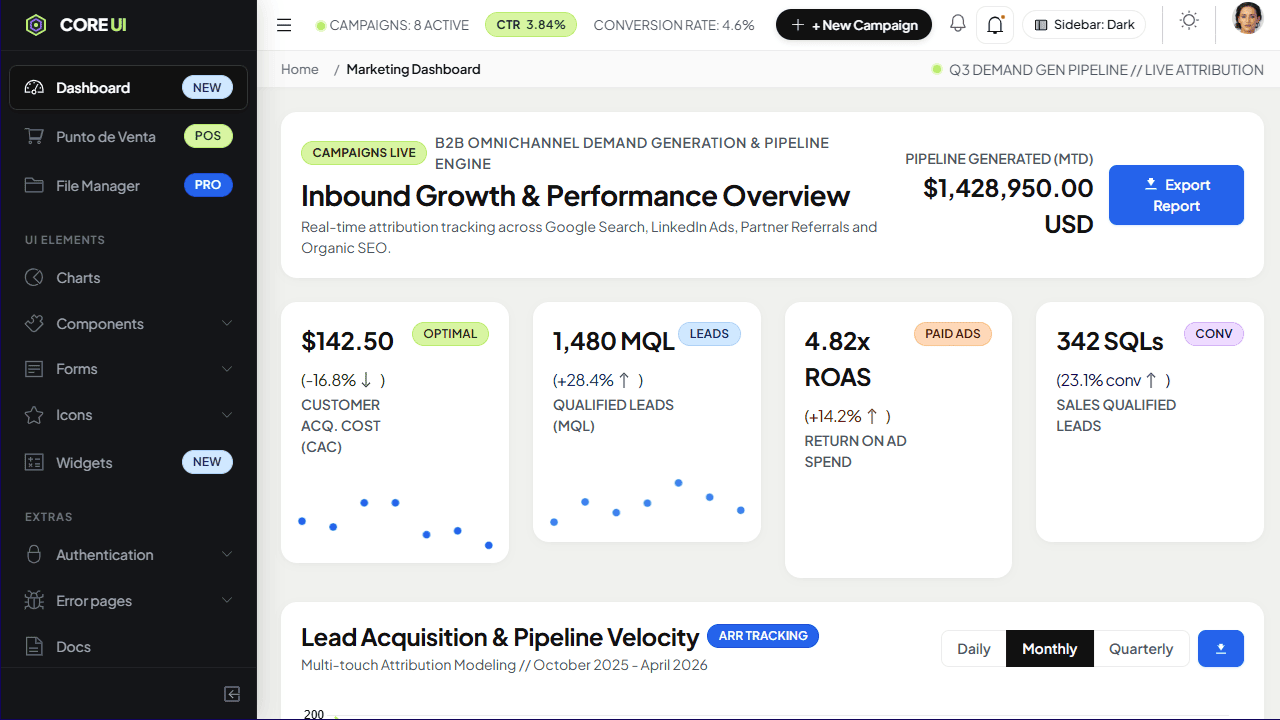
Task: Click the File Manager folder icon
Action: (x=34, y=186)
